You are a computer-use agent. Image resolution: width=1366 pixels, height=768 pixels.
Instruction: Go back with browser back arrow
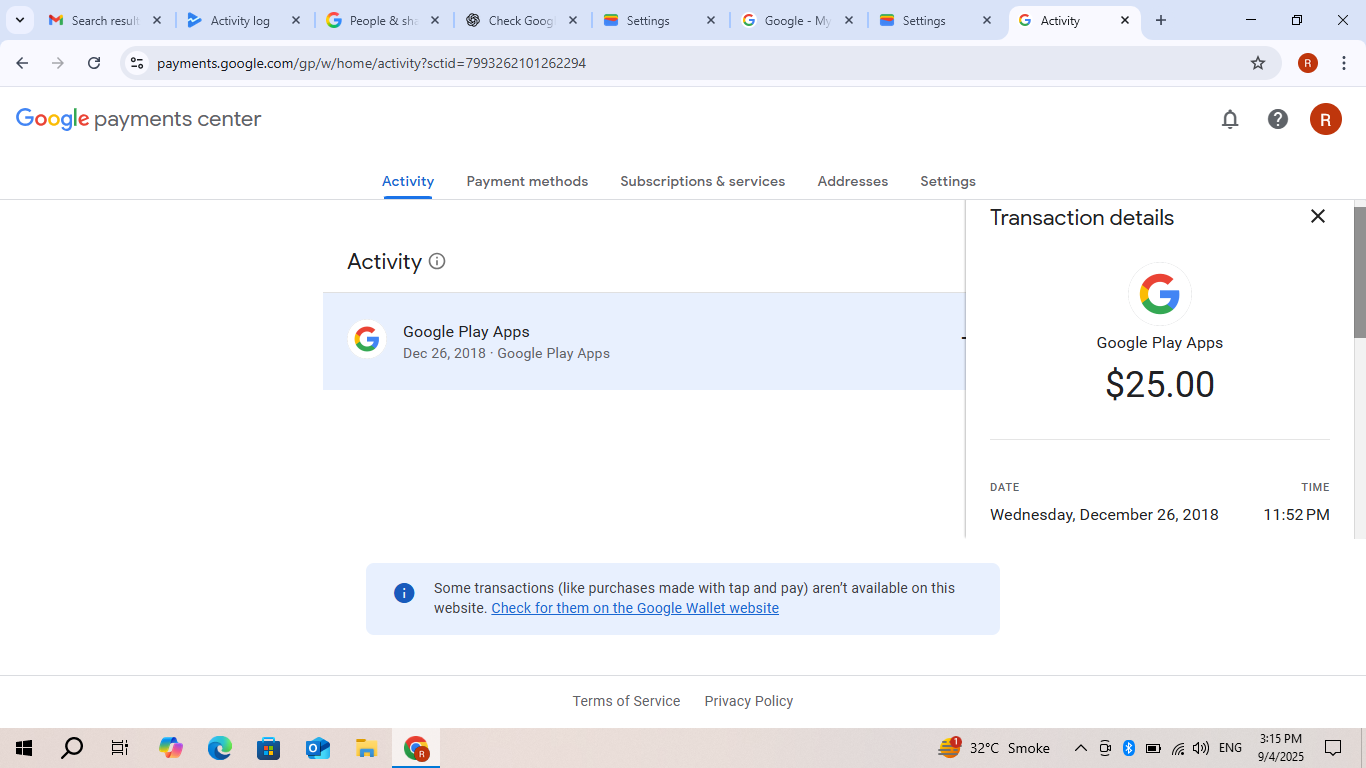pyautogui.click(x=22, y=63)
